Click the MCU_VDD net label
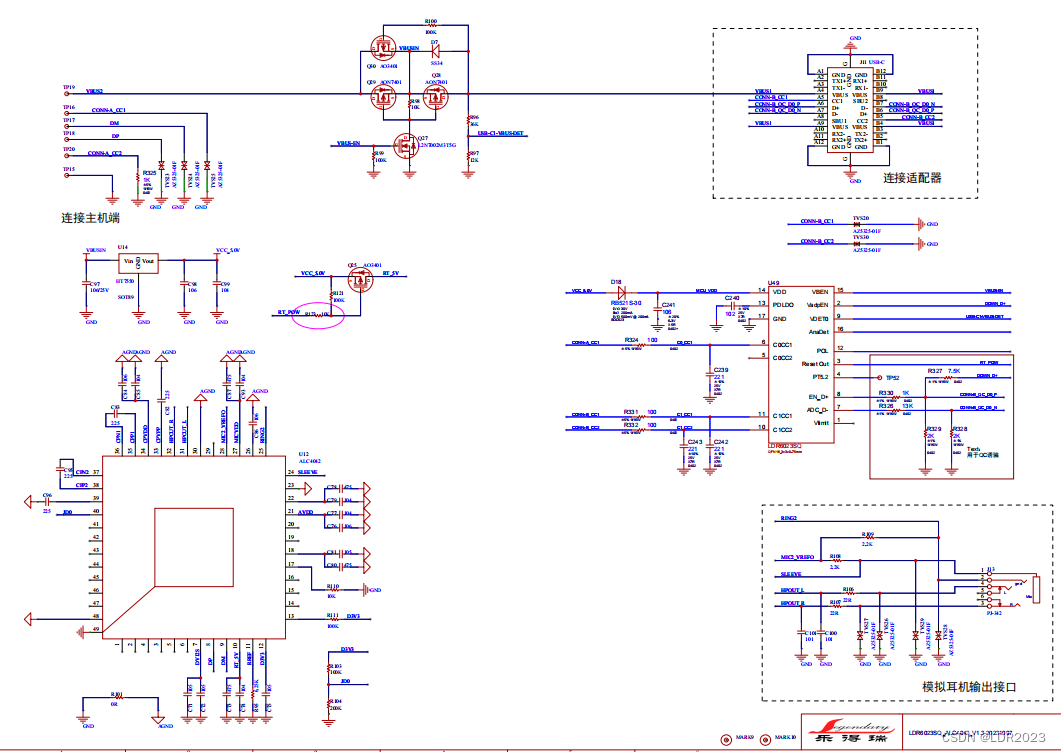The image size is (1061, 752). click(x=706, y=290)
